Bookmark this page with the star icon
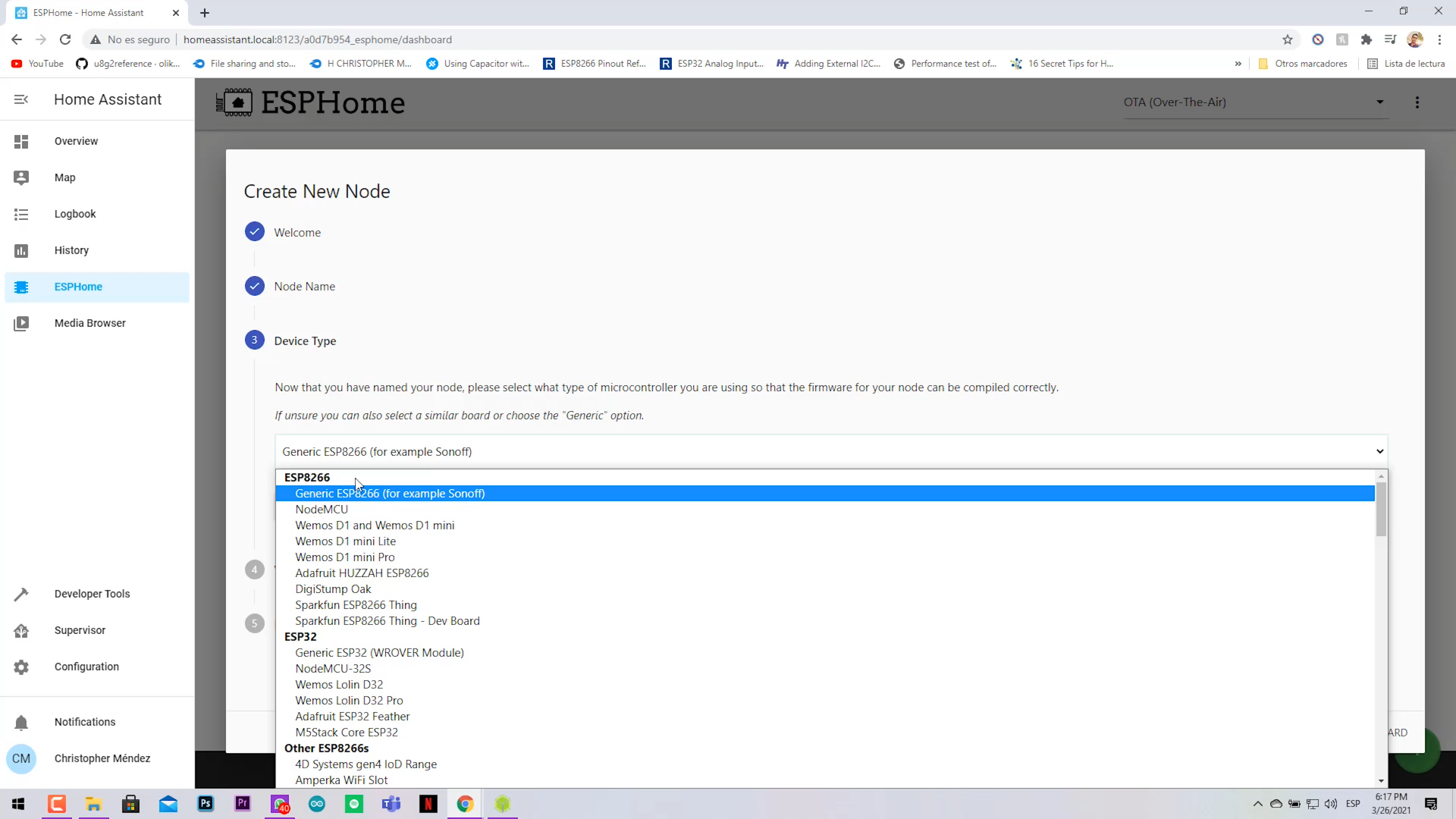1456x819 pixels. point(1288,39)
